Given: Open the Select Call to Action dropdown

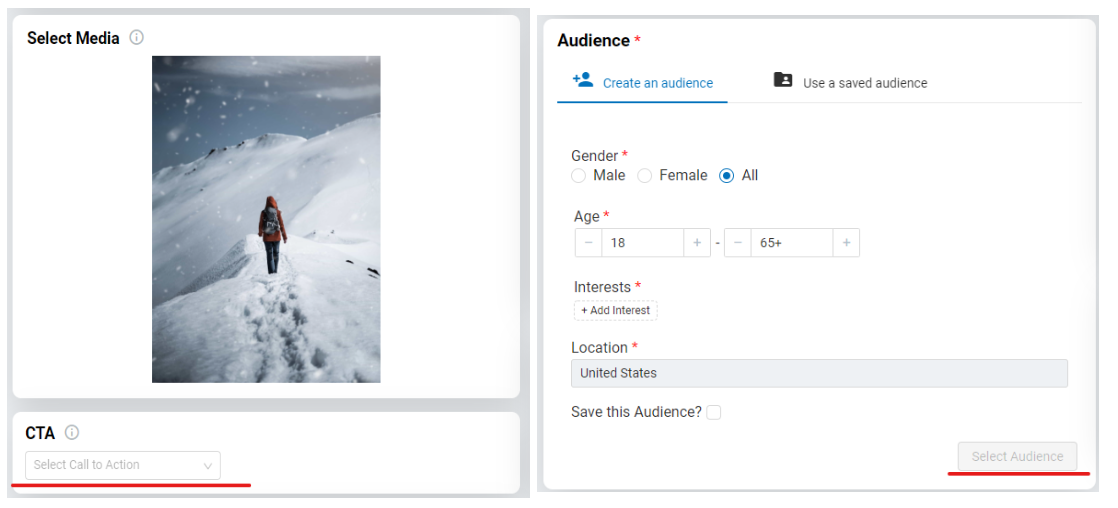Looking at the screenshot, I should tap(123, 465).
